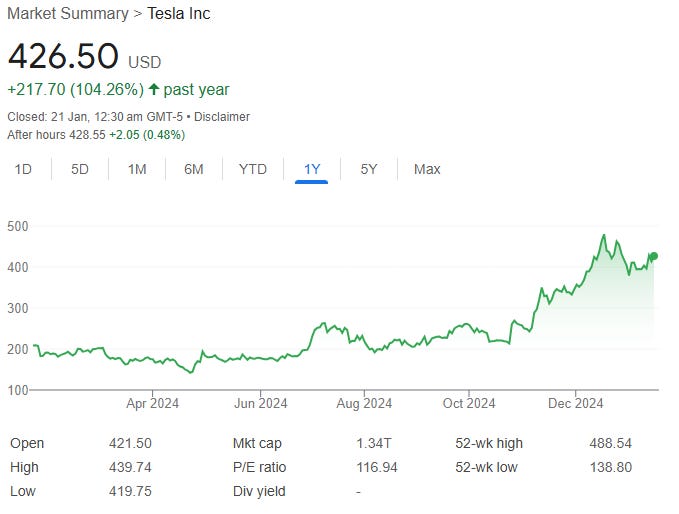Click the Oct 2024 axis label

pos(469,404)
